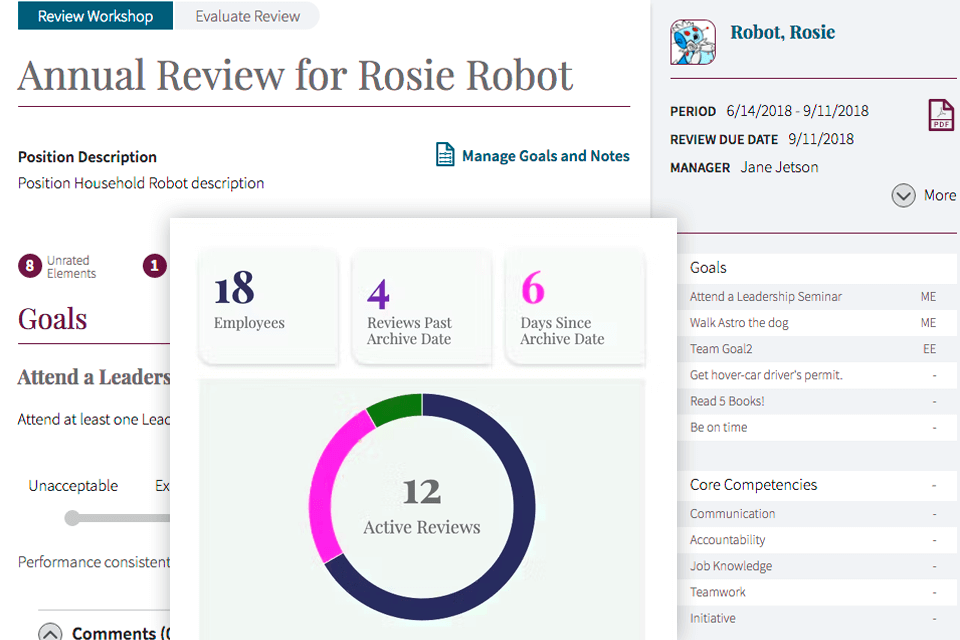Select the Communication competency row
The height and width of the screenshot is (640, 960).
point(733,514)
